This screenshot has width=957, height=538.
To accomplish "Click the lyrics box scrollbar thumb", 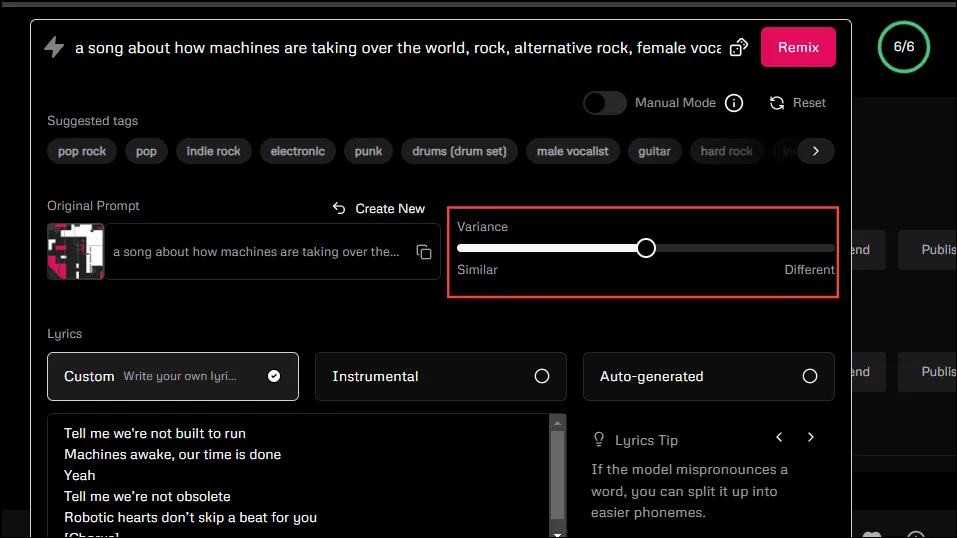I will point(557,474).
